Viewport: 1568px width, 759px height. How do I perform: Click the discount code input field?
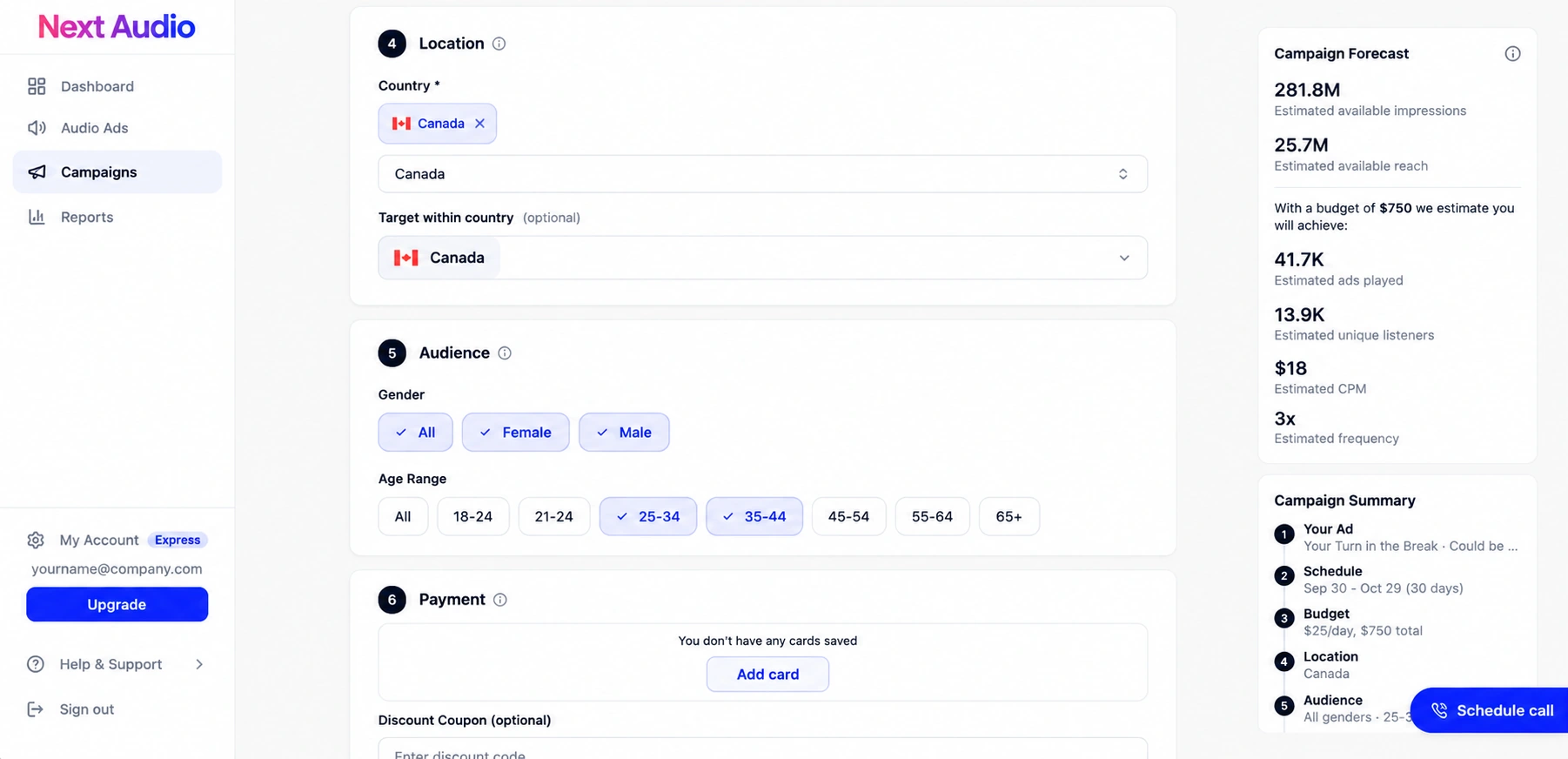pyautogui.click(x=762, y=749)
